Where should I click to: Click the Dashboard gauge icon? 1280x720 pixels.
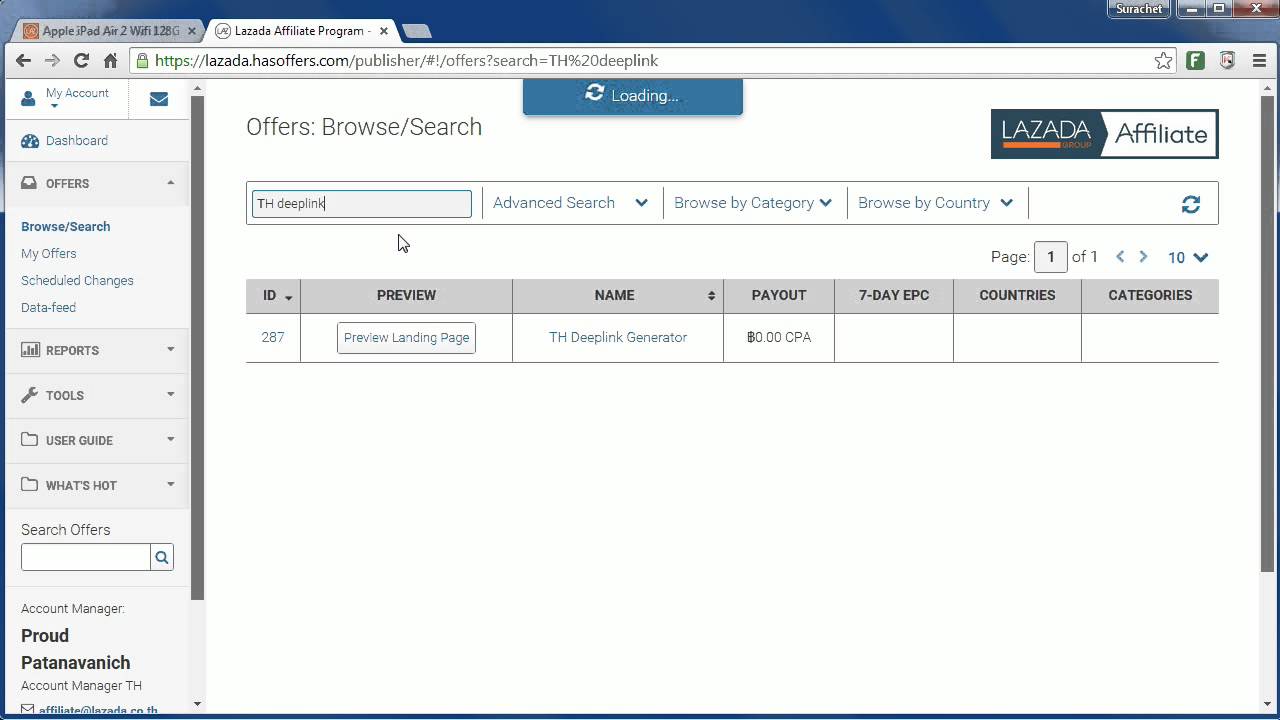[30, 141]
